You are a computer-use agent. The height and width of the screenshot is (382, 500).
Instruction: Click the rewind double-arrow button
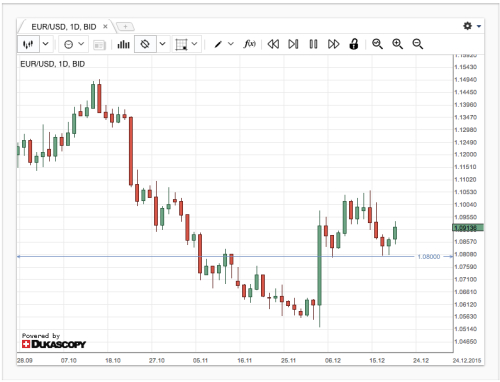[x=273, y=44]
